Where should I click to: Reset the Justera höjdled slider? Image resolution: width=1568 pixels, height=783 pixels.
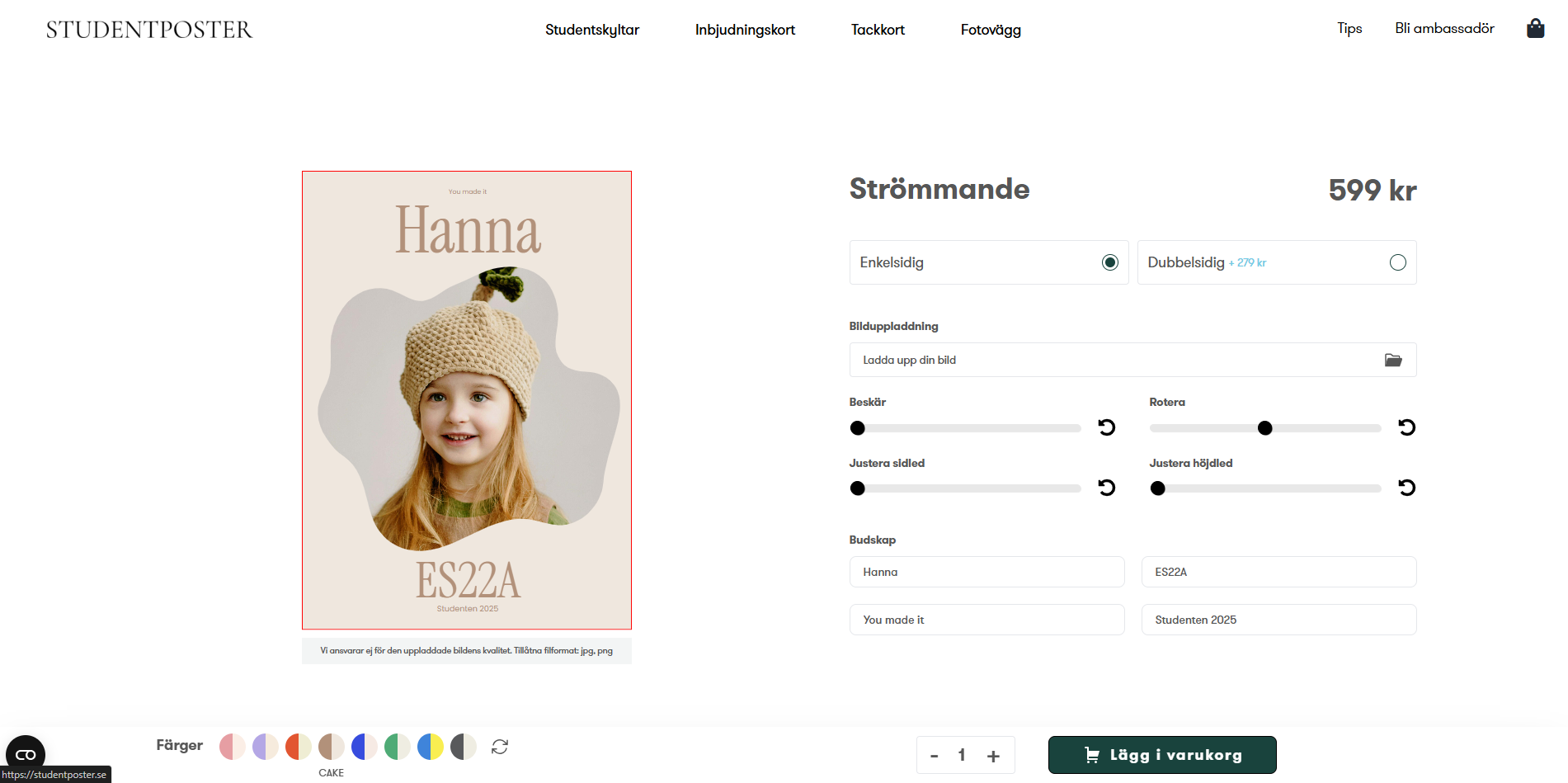point(1406,488)
